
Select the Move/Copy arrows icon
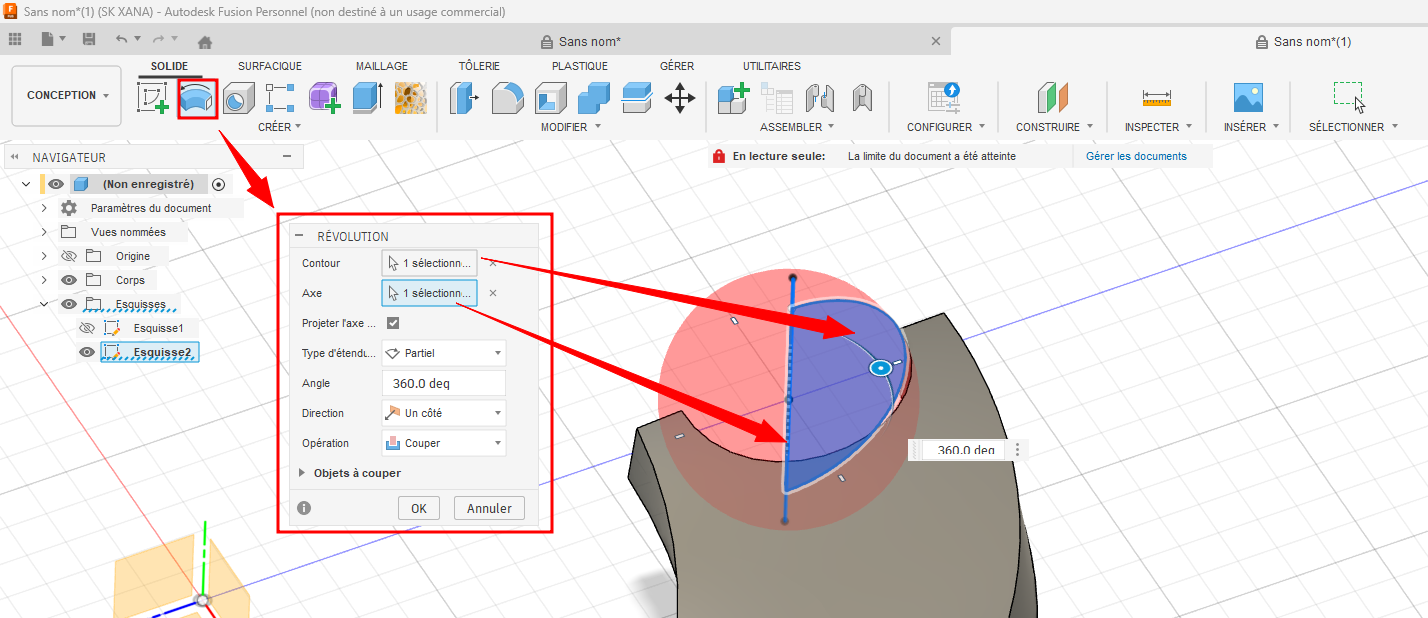coord(680,98)
